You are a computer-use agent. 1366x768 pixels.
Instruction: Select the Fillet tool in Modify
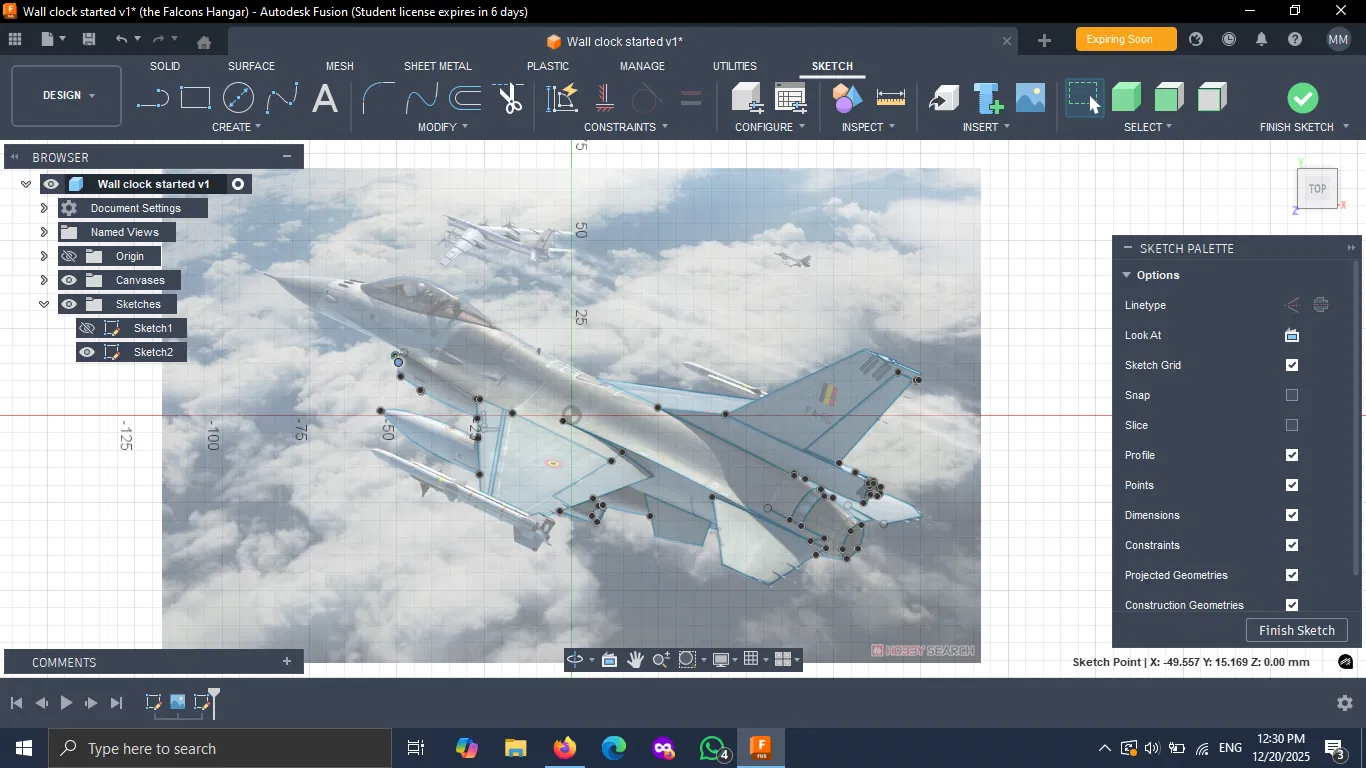[376, 98]
